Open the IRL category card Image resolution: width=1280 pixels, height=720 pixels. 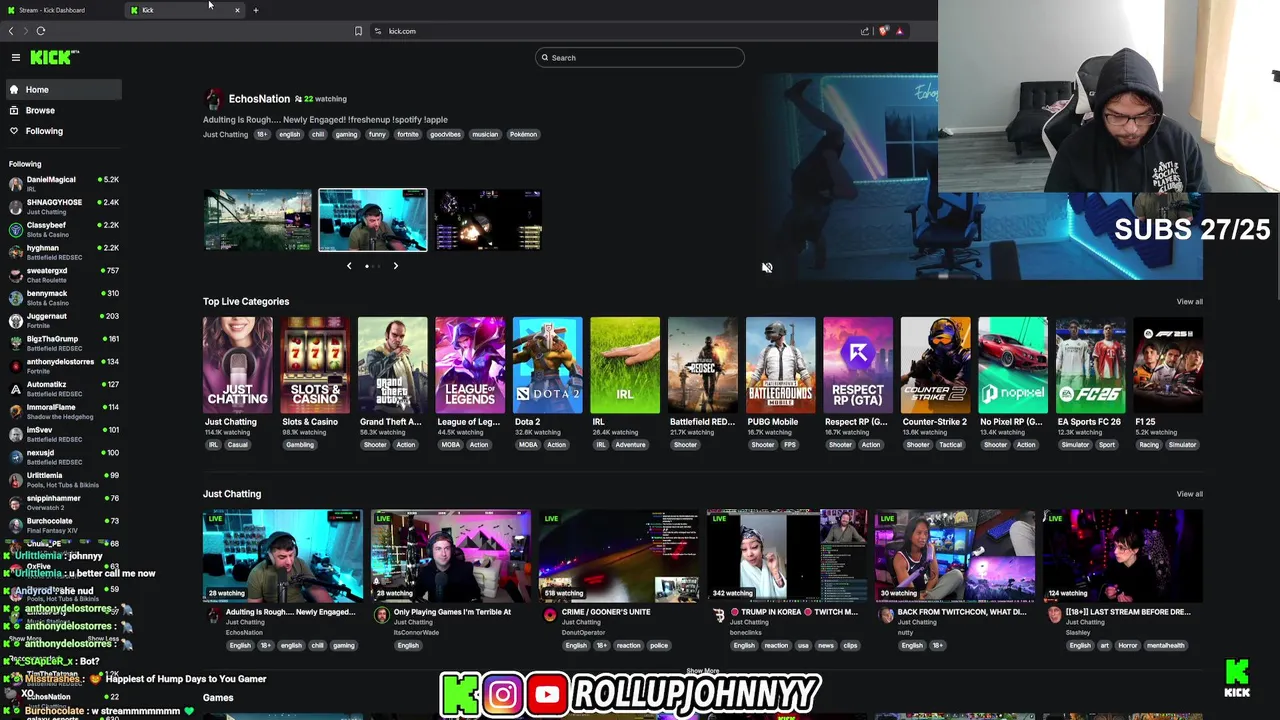(x=625, y=365)
